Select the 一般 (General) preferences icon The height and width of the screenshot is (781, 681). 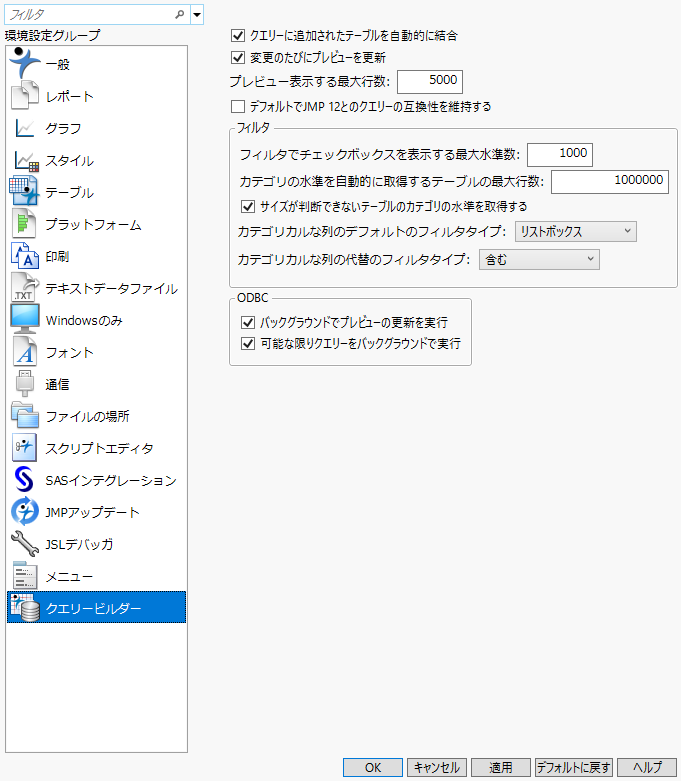pos(24,64)
